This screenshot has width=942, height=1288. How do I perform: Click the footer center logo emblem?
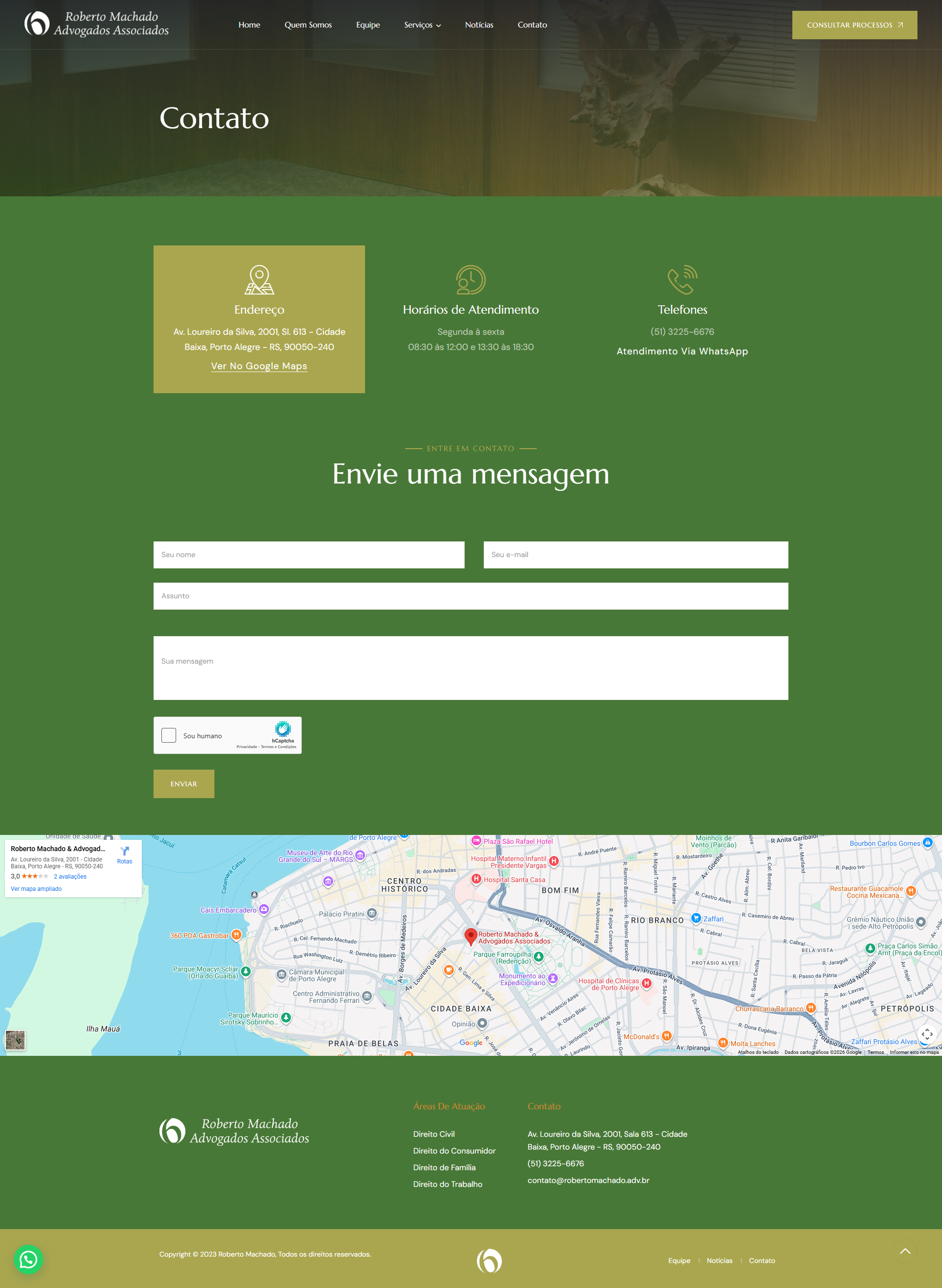(489, 1260)
